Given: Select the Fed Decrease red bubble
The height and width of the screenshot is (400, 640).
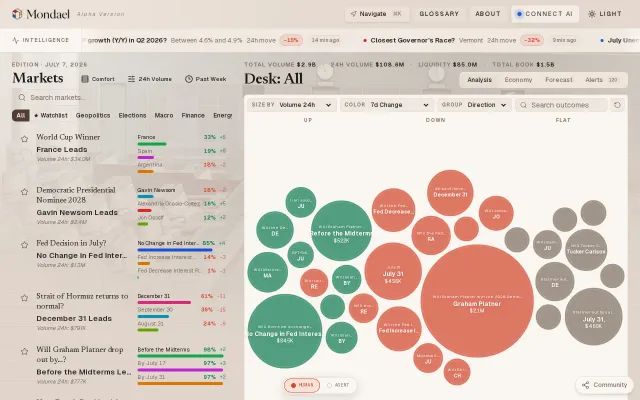Looking at the screenshot, I should 393,210.
